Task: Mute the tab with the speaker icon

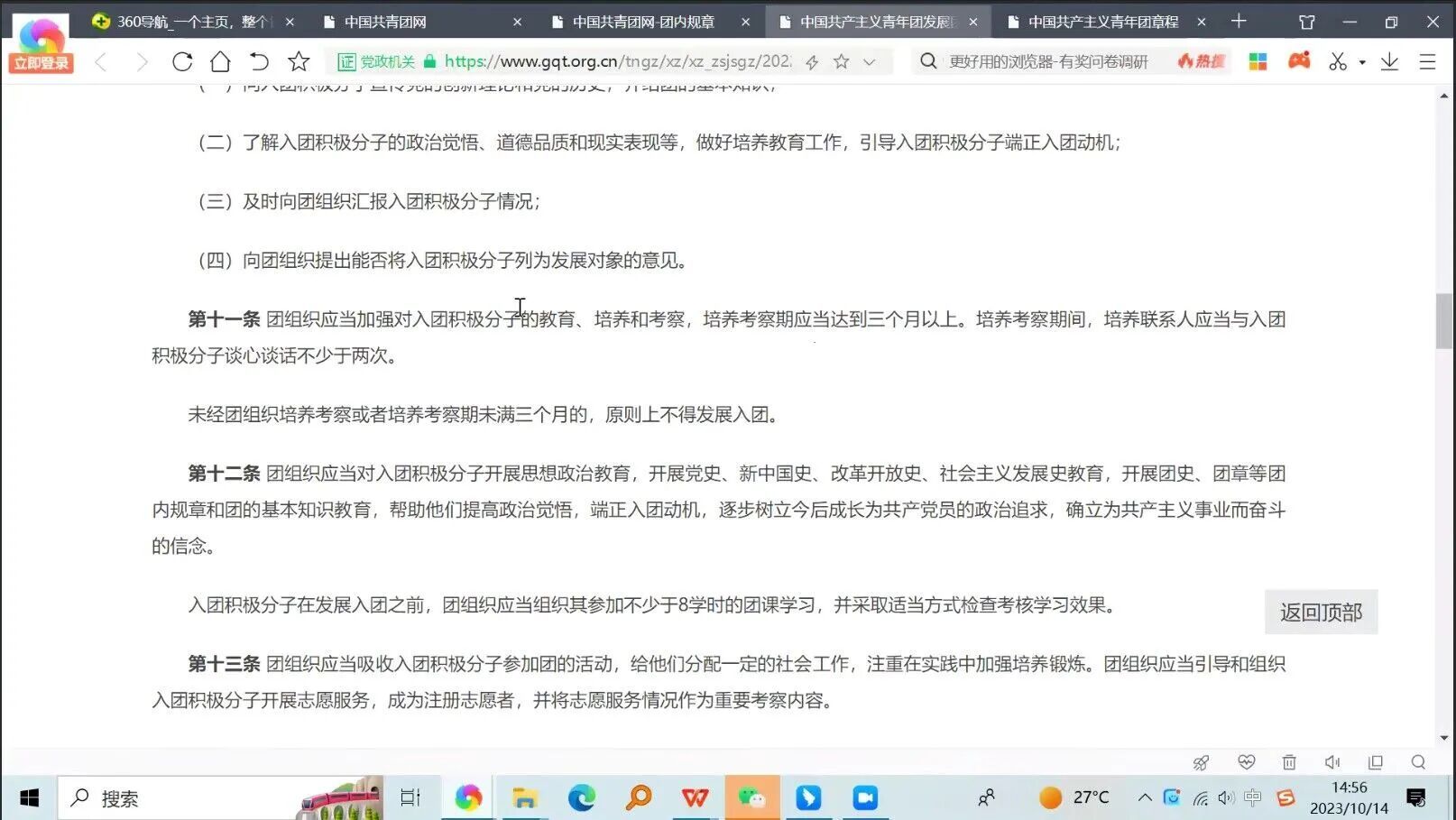Action: (1332, 762)
